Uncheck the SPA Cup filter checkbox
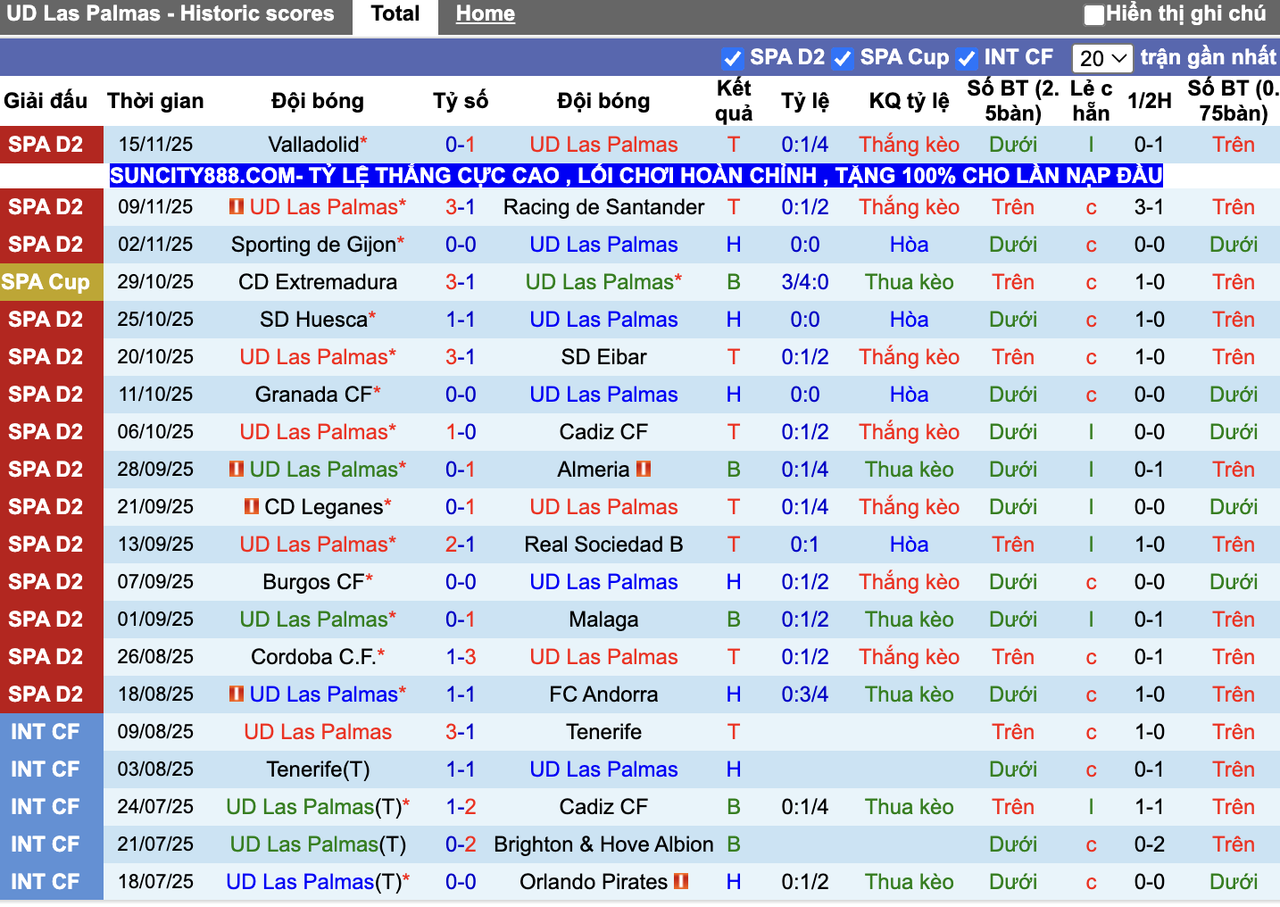Image resolution: width=1280 pixels, height=907 pixels. point(842,58)
